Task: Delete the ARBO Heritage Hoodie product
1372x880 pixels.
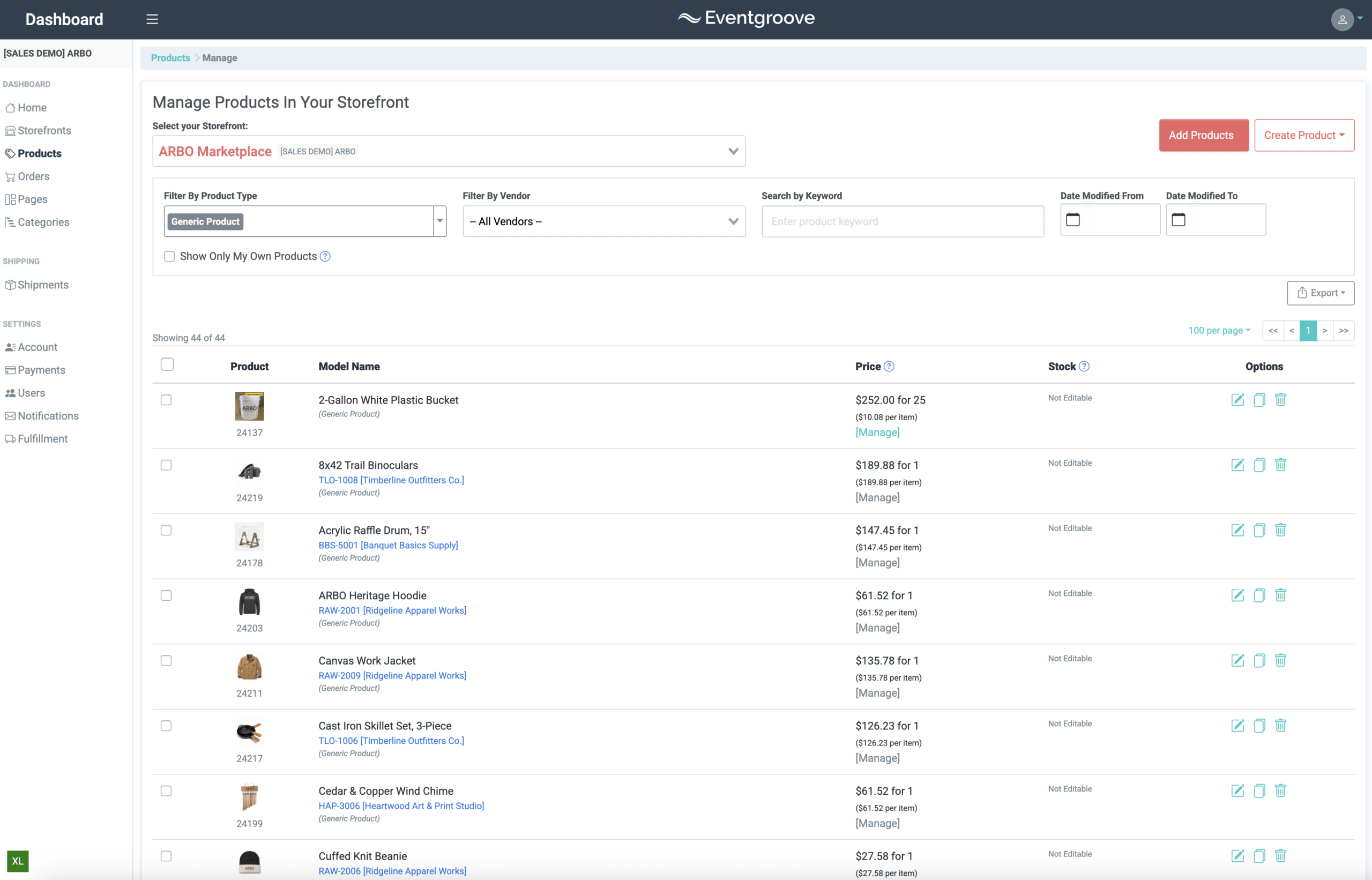Action: pos(1280,595)
